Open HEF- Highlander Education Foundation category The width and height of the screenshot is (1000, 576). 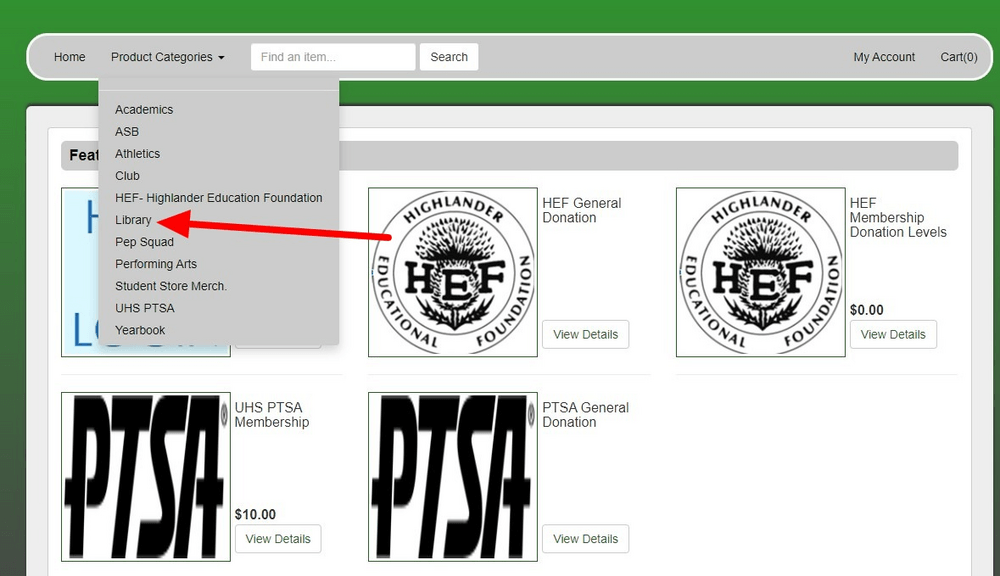[219, 198]
